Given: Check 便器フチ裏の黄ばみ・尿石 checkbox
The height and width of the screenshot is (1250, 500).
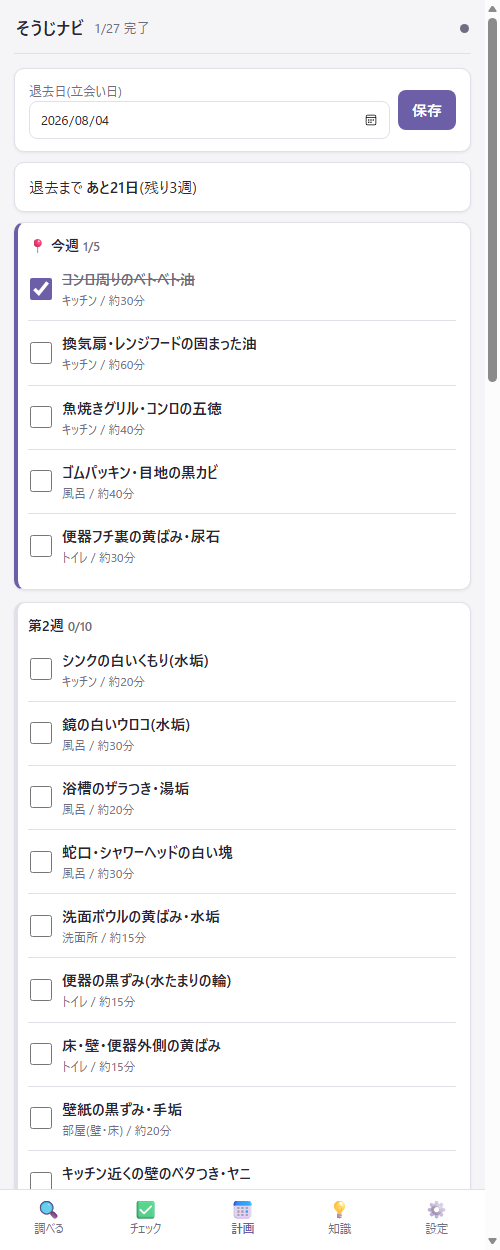Looking at the screenshot, I should [41, 545].
